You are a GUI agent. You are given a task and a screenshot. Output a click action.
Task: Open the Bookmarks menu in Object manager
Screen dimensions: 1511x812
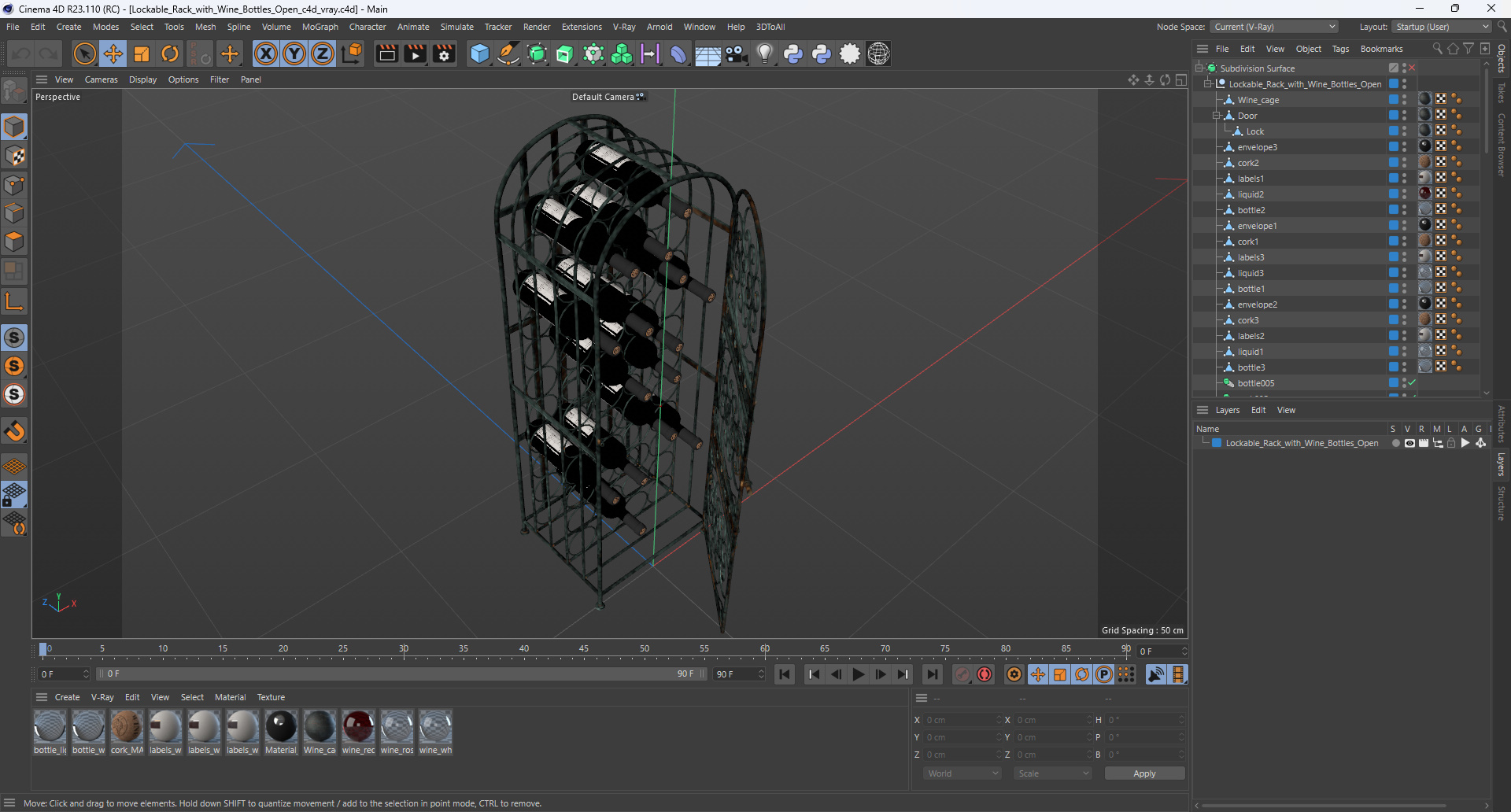click(1381, 49)
